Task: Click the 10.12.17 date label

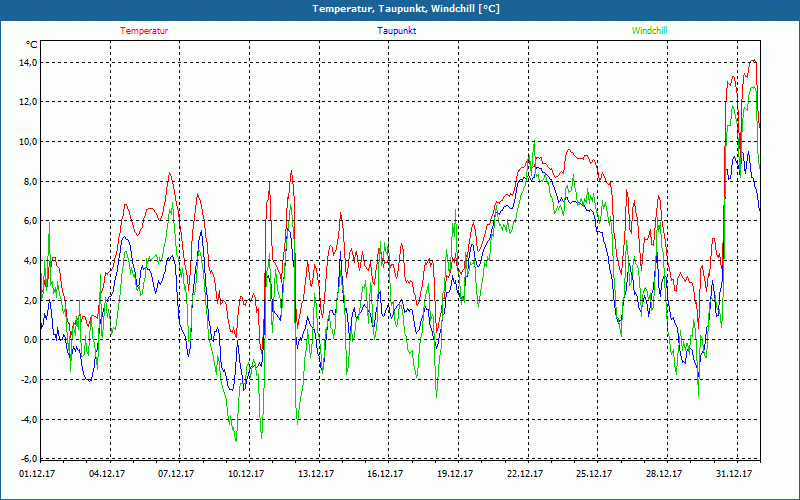Action: (246, 474)
